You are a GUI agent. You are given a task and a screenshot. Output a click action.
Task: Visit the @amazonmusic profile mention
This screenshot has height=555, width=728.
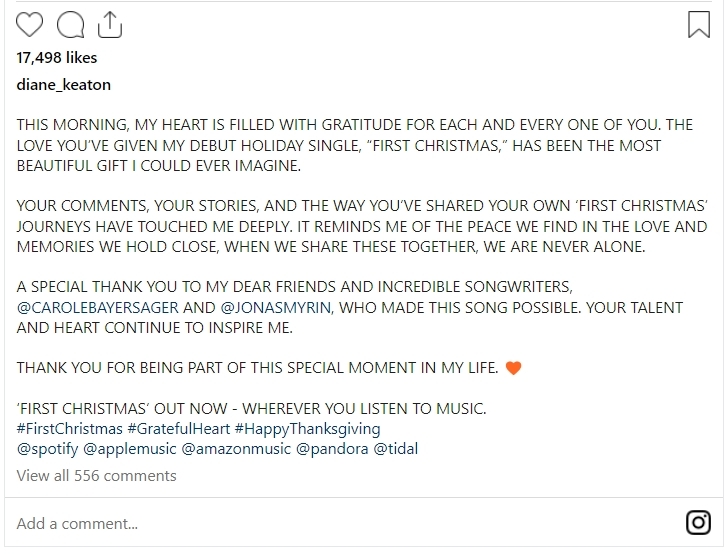(x=234, y=449)
